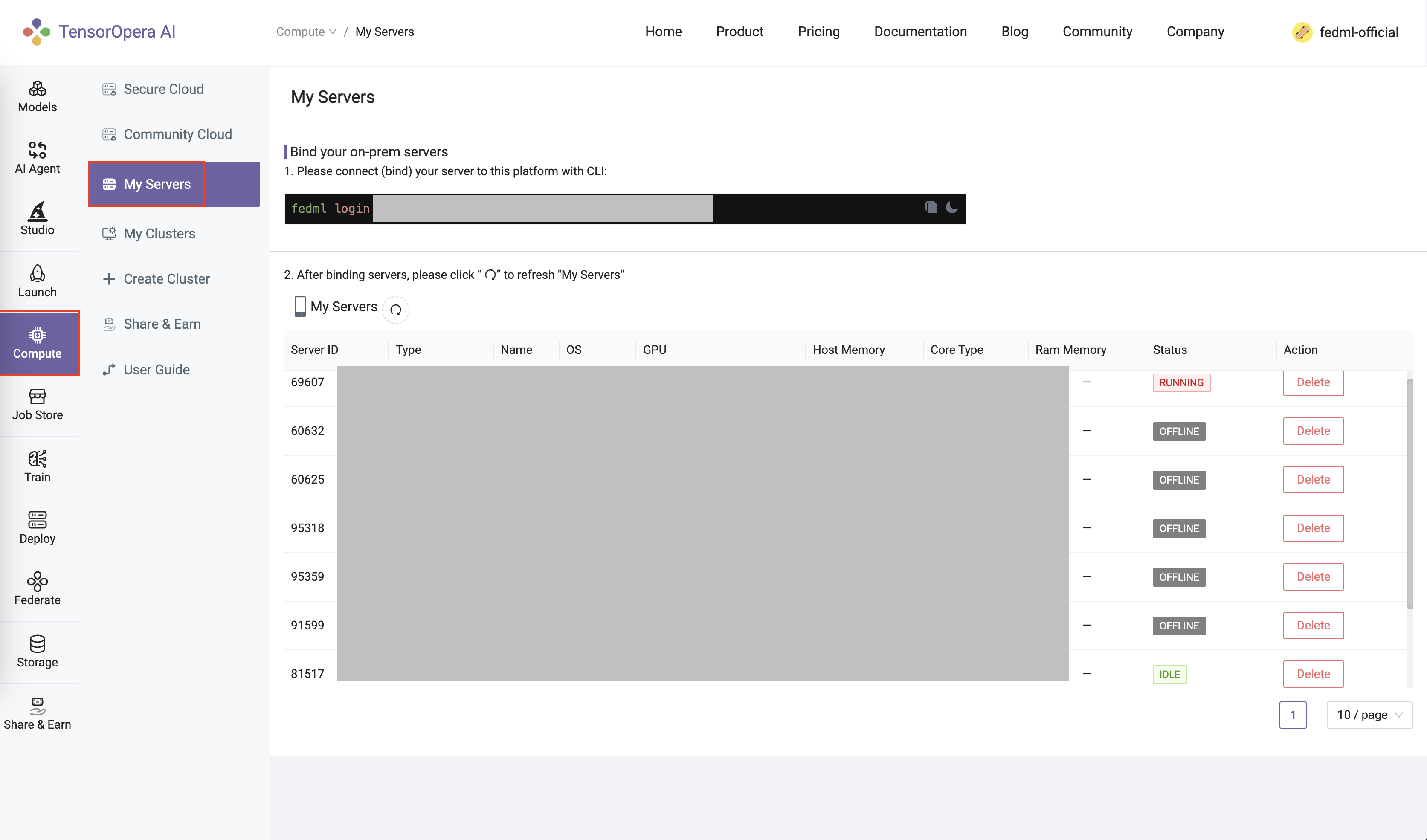
Task: Click the Community Cloud icon
Action: 109,135
